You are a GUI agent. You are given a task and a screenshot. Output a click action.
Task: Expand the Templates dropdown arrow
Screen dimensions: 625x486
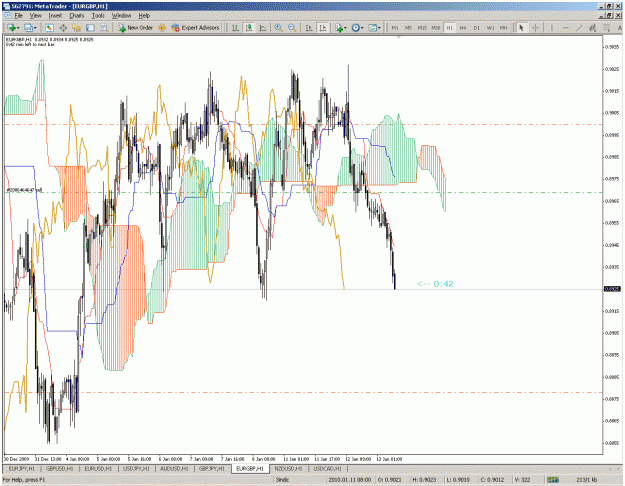tap(379, 28)
